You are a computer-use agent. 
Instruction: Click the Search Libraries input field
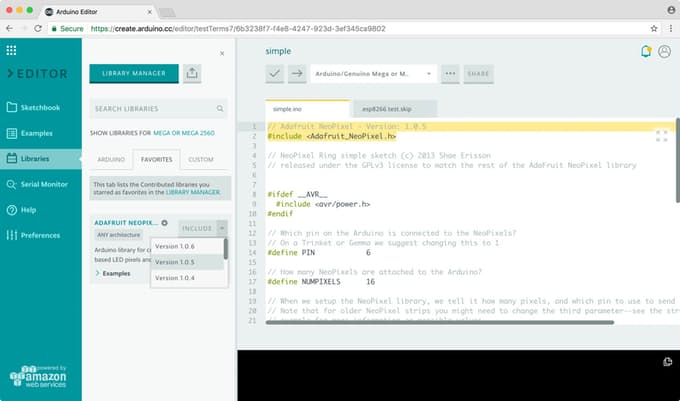click(150, 108)
